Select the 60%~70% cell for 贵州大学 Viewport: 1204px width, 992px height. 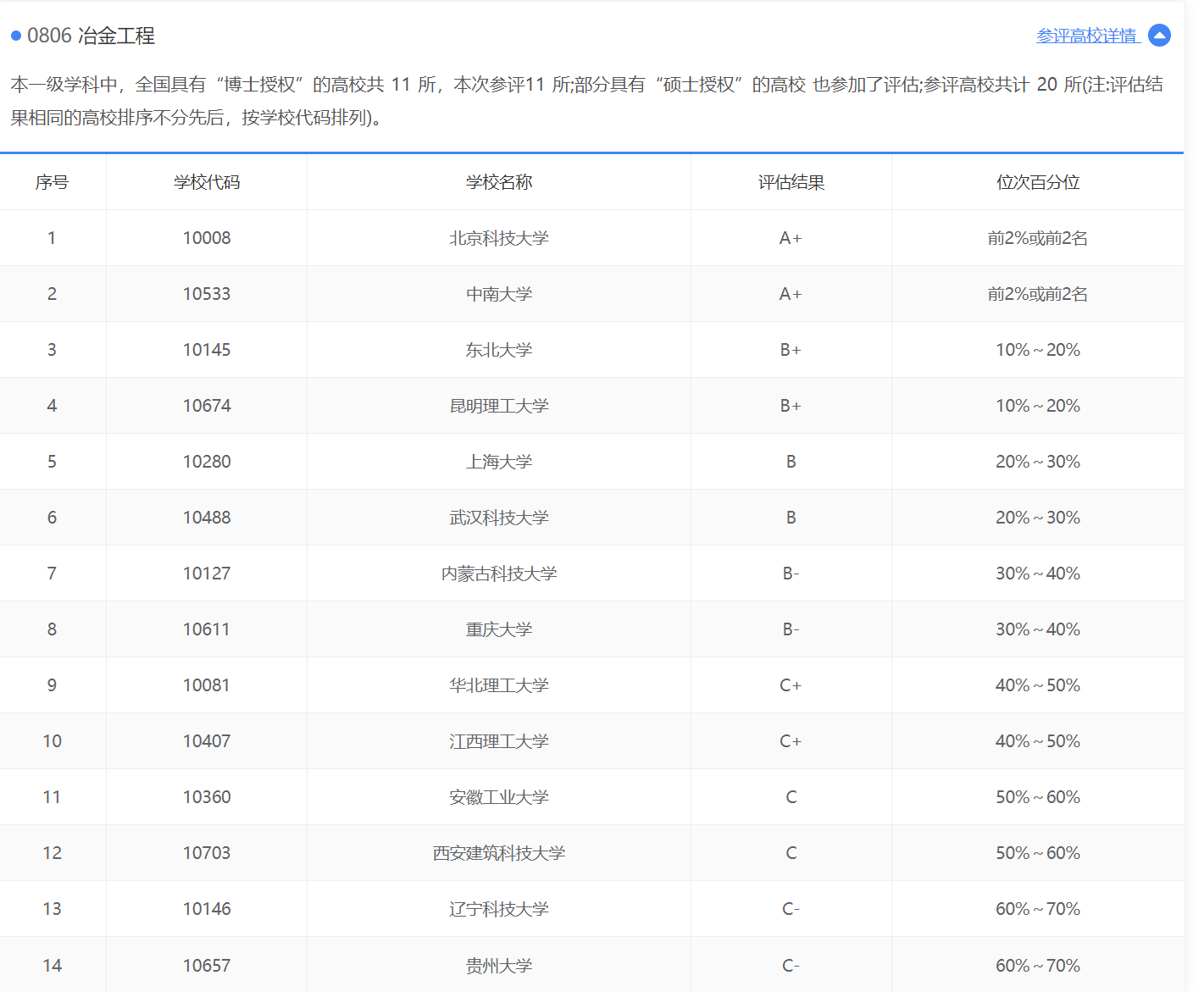pos(1037,965)
